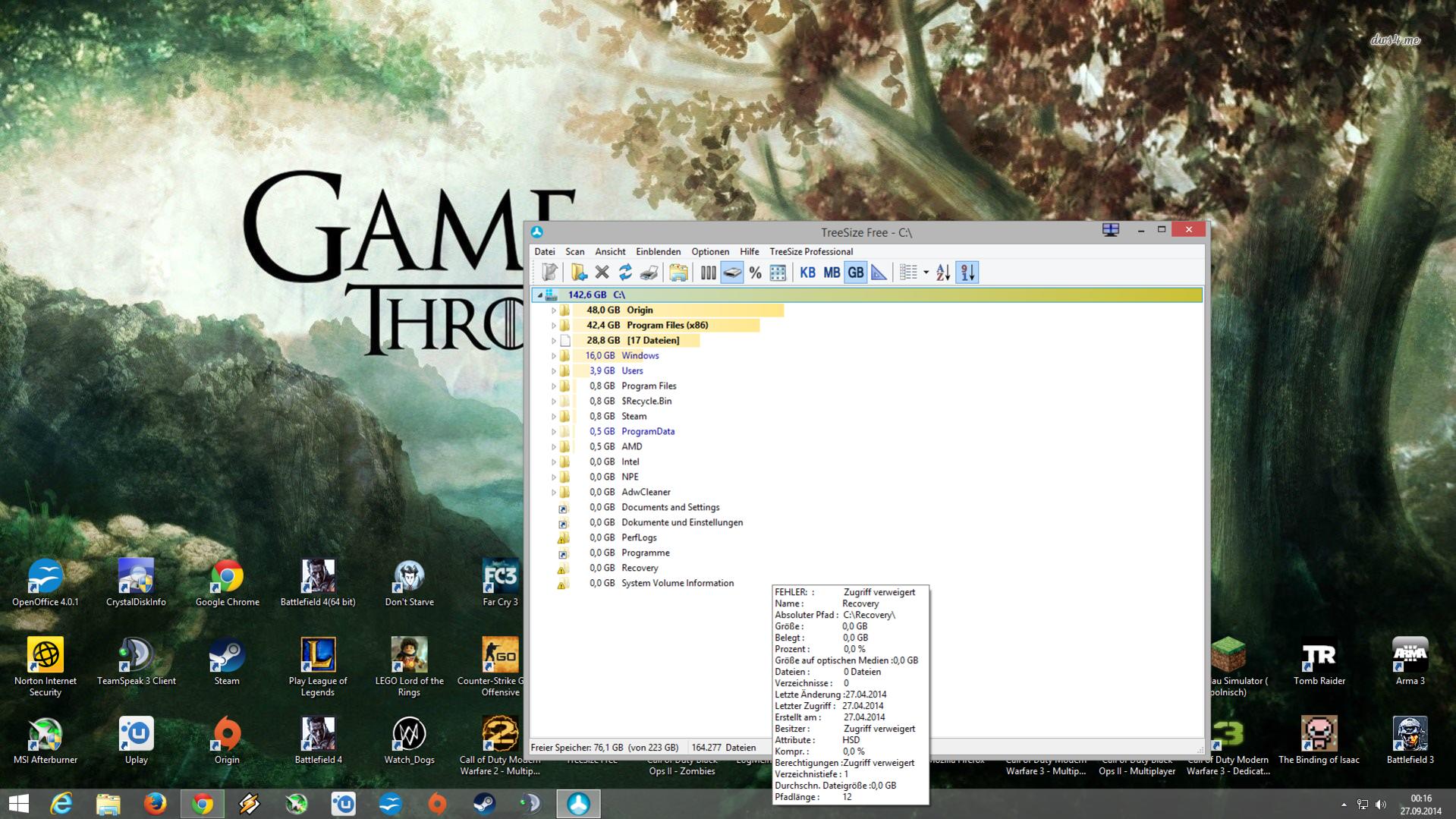Open CrystalDiskInfo desktop shortcut

(x=137, y=583)
